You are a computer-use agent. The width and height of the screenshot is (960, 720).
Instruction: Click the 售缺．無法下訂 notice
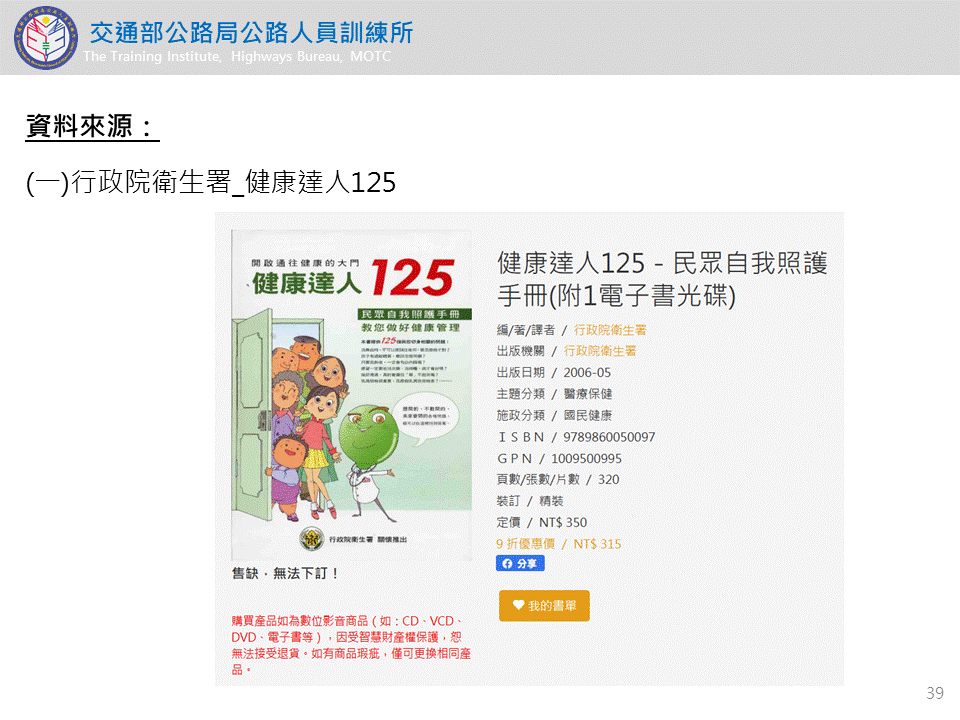pos(285,574)
